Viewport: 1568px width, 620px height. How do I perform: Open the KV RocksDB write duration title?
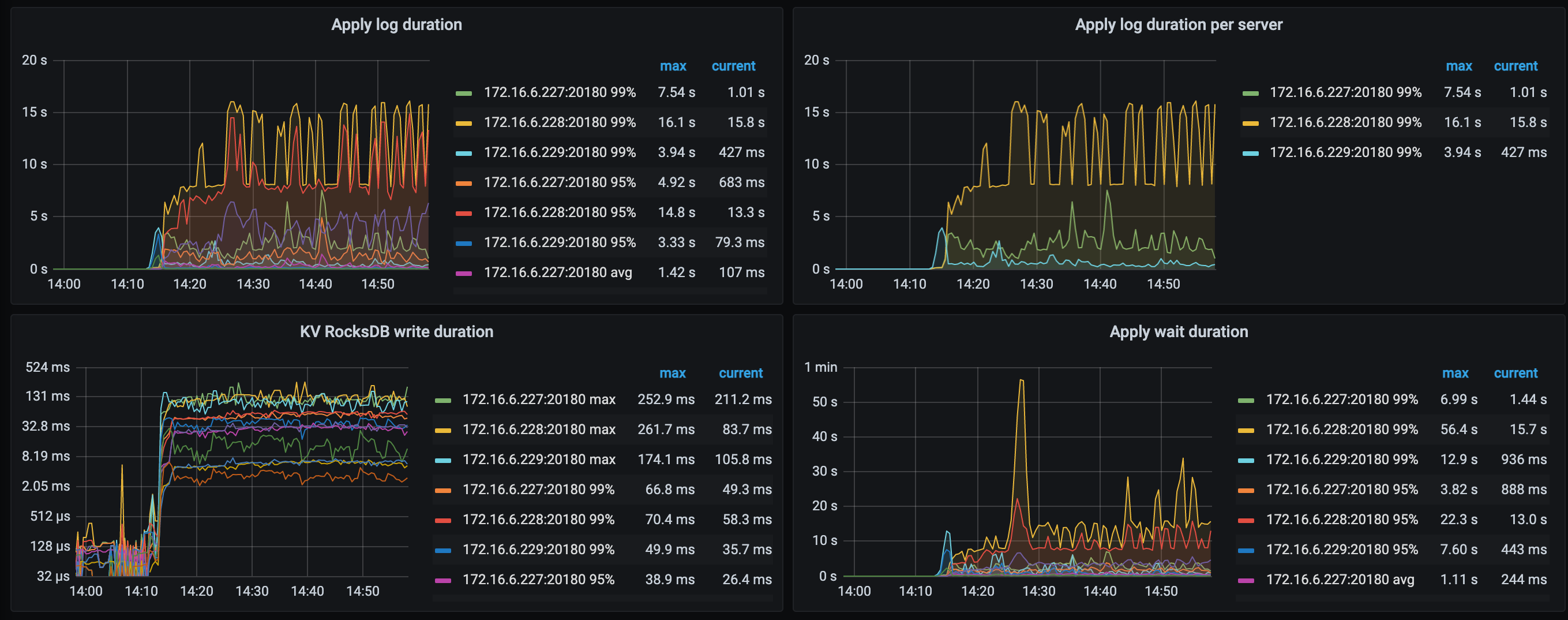(396, 331)
